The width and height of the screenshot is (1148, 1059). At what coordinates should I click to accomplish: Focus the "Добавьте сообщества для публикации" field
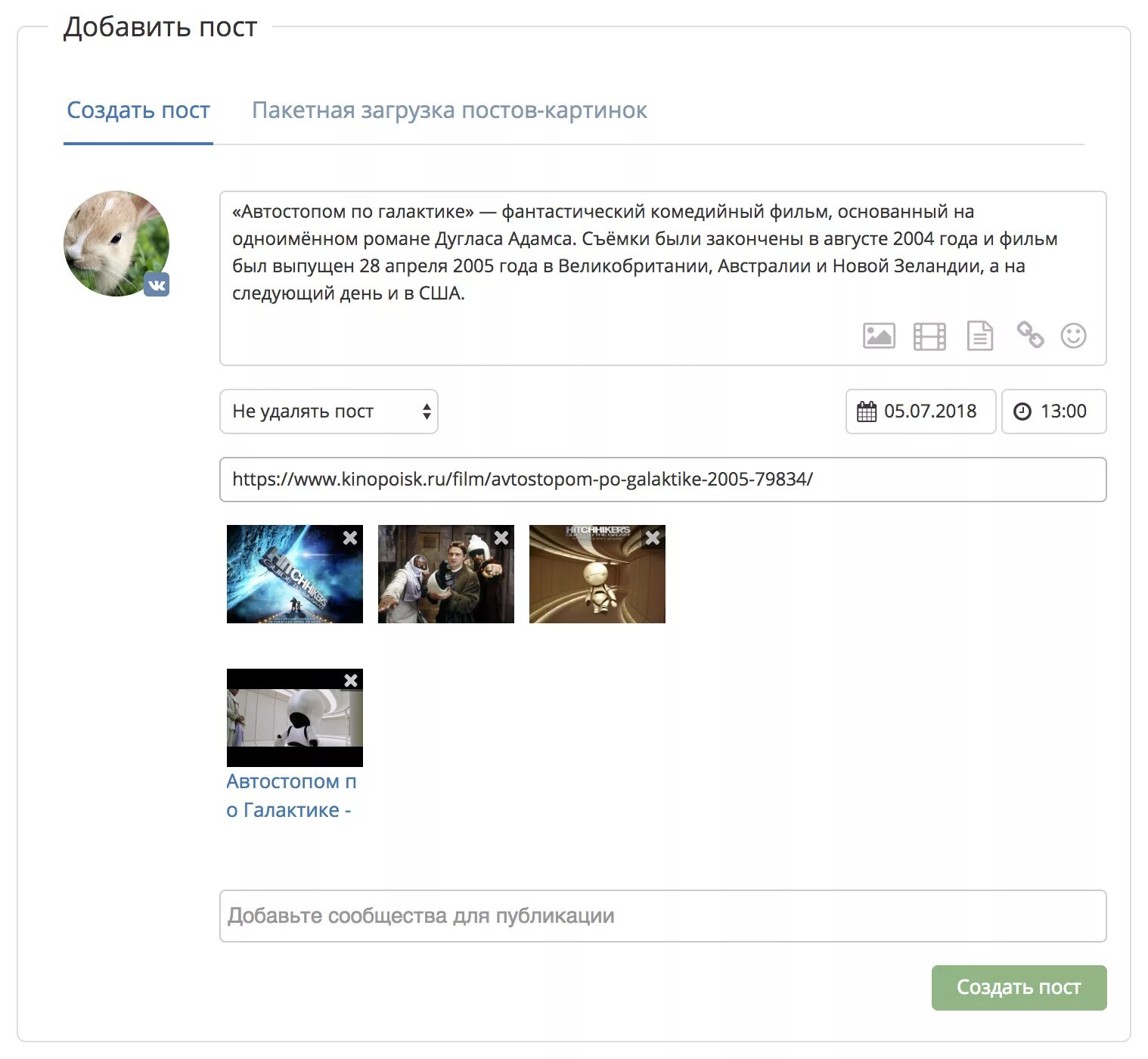click(662, 916)
